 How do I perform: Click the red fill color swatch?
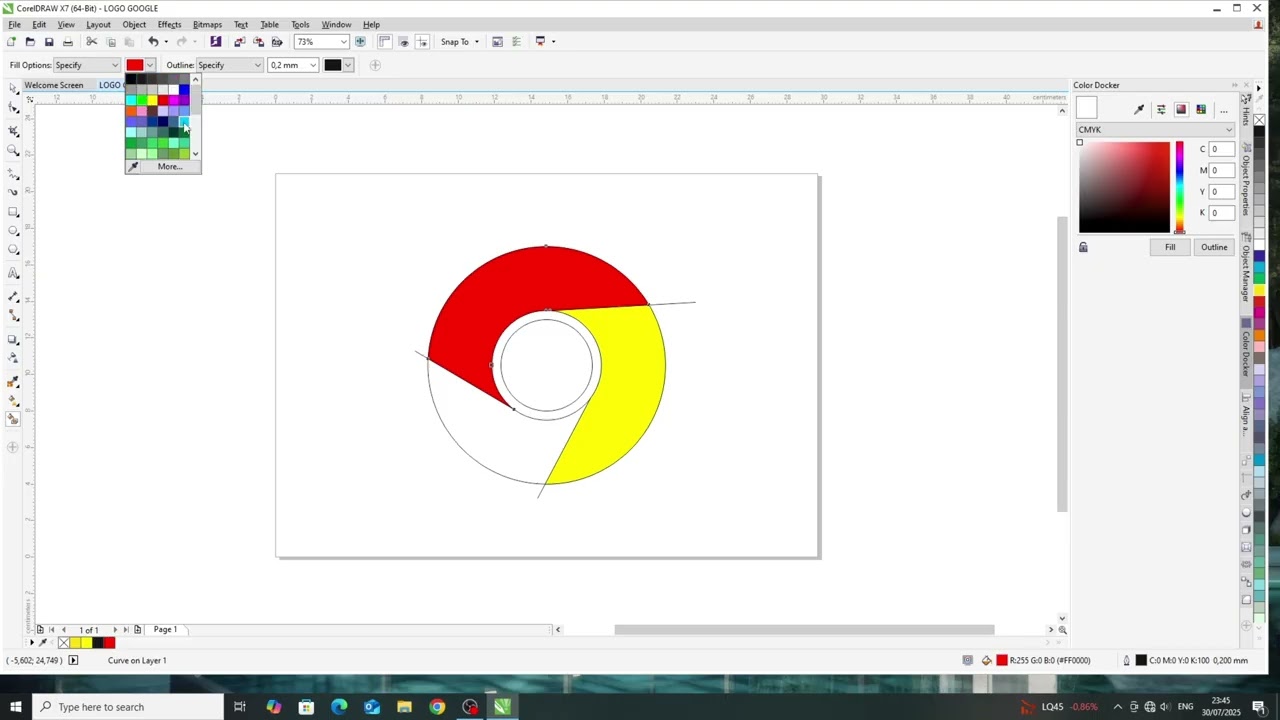point(135,65)
